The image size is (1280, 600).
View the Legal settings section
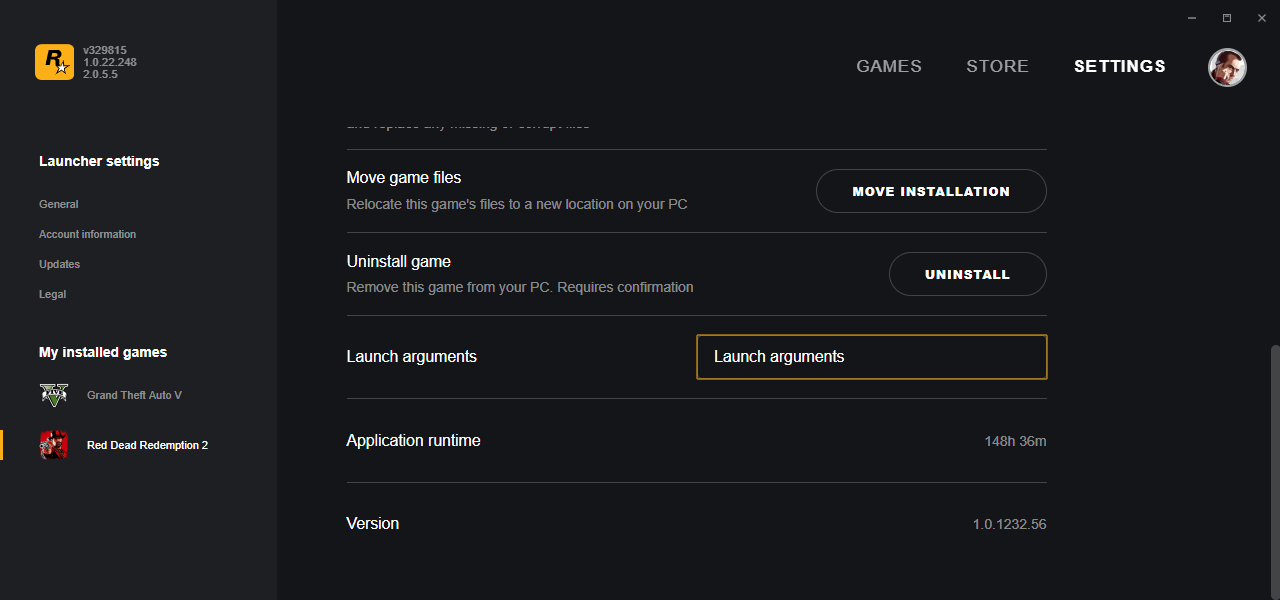coord(53,294)
